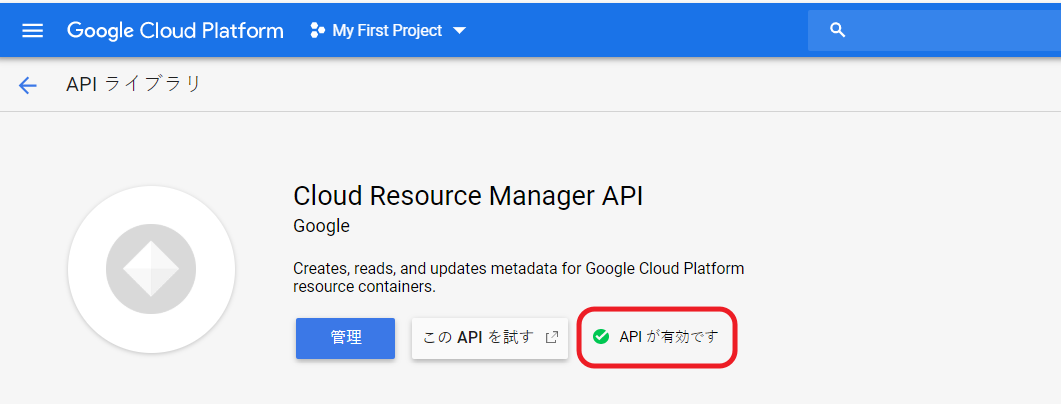Click the この API を試す button
Image resolution: width=1061 pixels, height=414 pixels.
[478, 338]
